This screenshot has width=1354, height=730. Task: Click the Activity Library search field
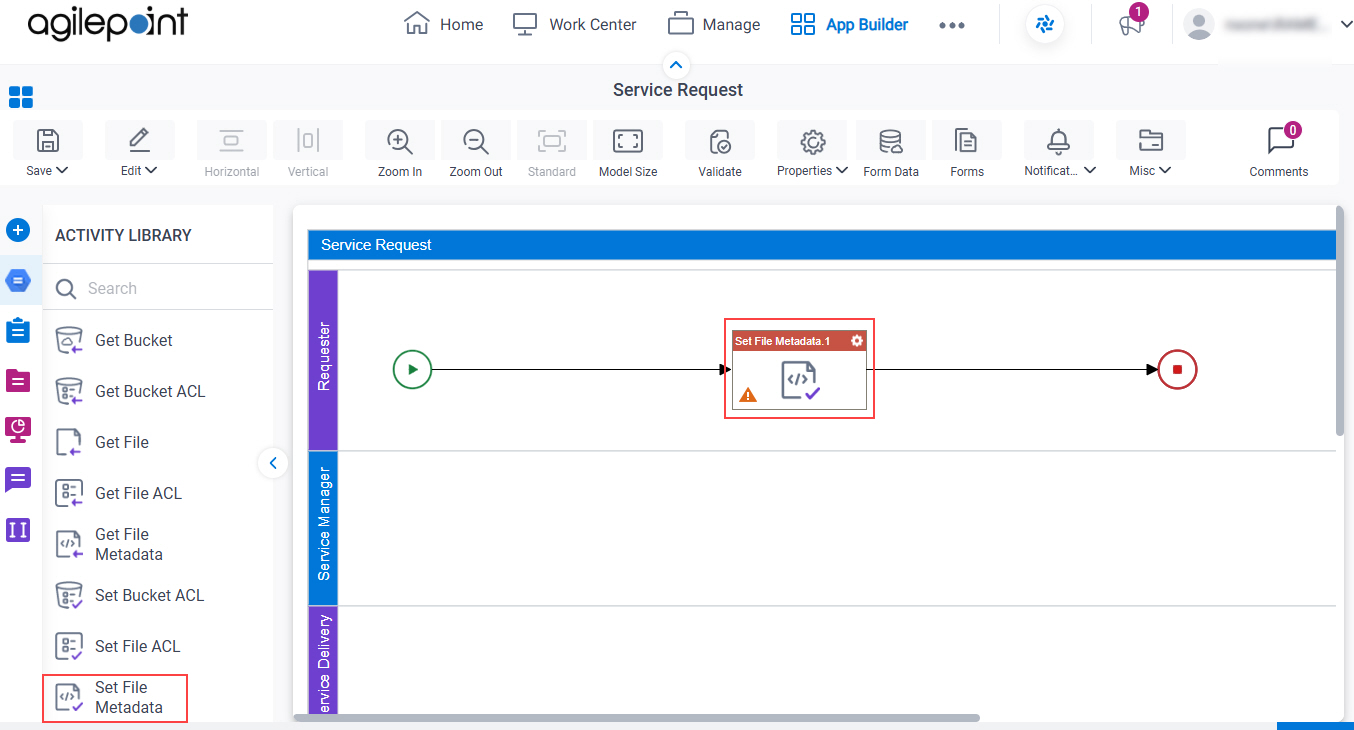[x=160, y=288]
